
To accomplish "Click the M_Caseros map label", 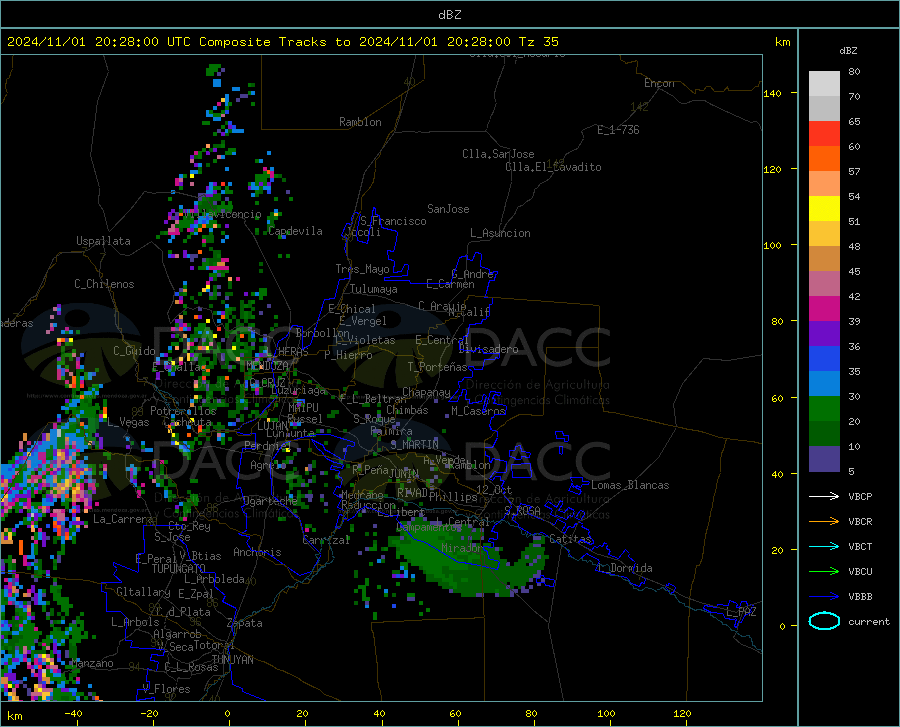I will pyautogui.click(x=478, y=410).
